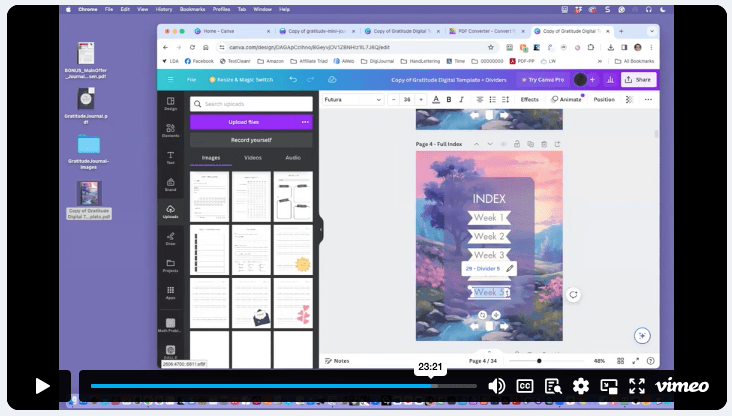Mute the video volume speaker
The width and height of the screenshot is (732, 416).
pyautogui.click(x=496, y=386)
